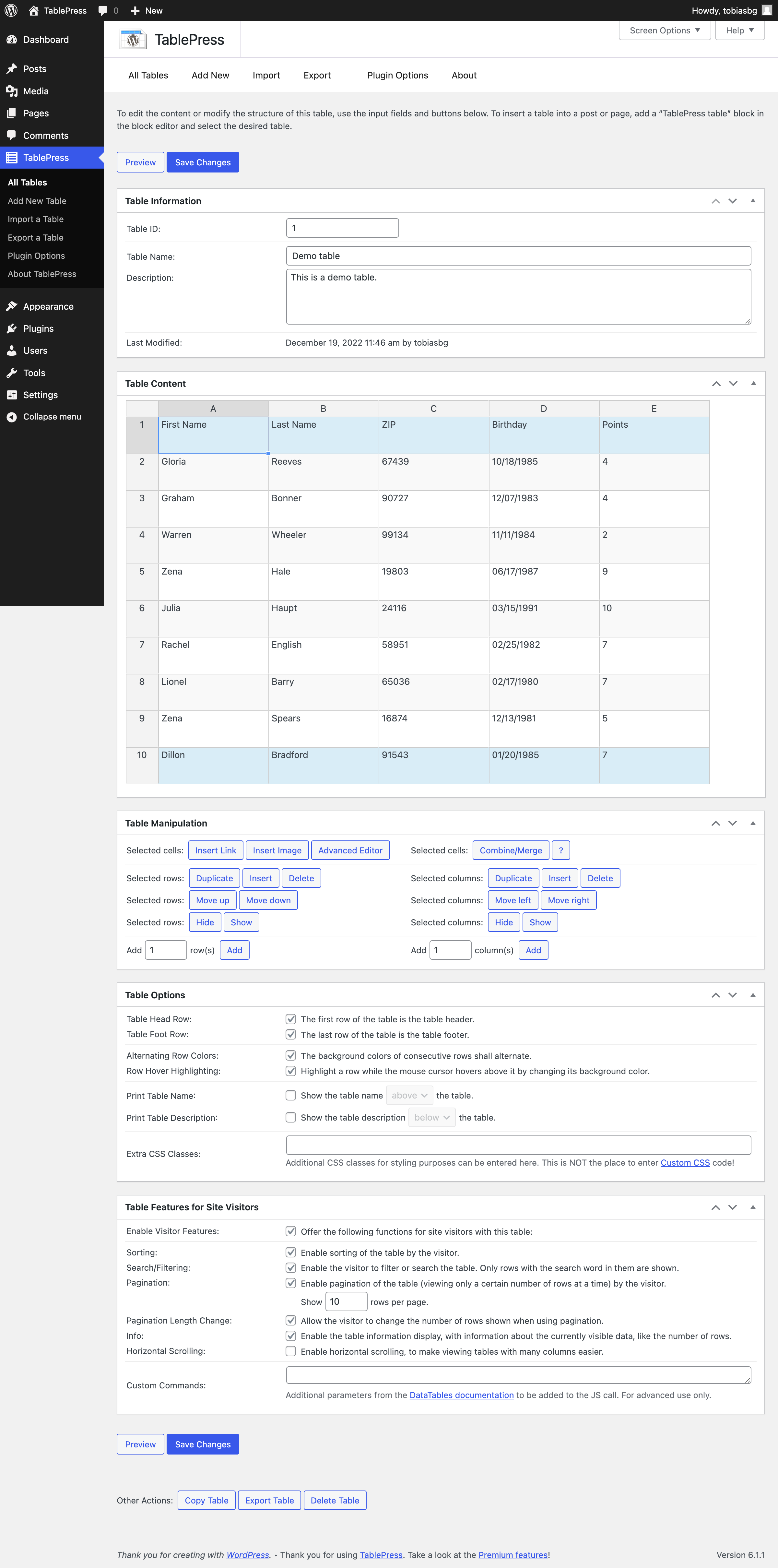Click the WordPress logo in admin bar

click(x=11, y=10)
